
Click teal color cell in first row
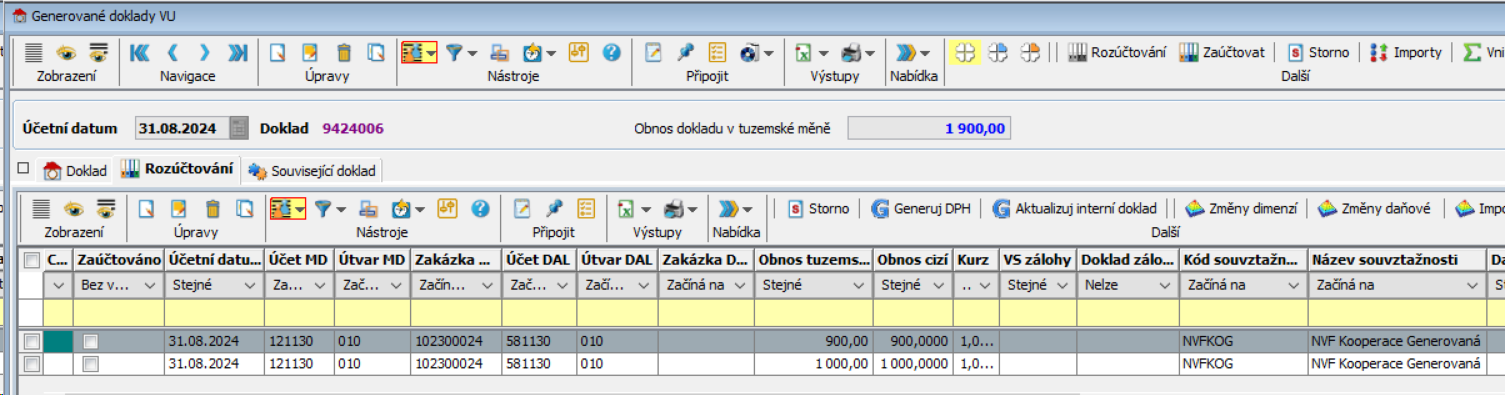[x=58, y=341]
